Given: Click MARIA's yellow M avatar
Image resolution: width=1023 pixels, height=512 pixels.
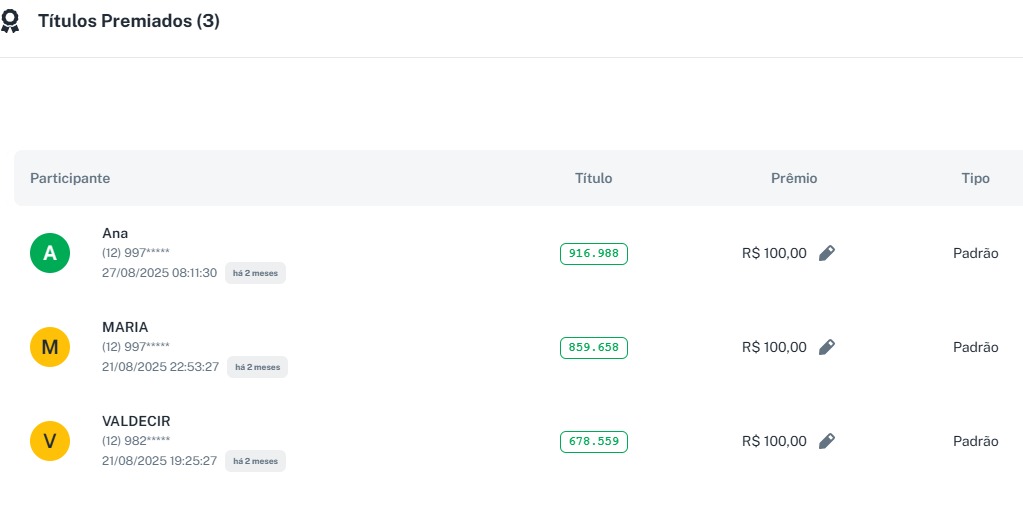Looking at the screenshot, I should tap(50, 348).
